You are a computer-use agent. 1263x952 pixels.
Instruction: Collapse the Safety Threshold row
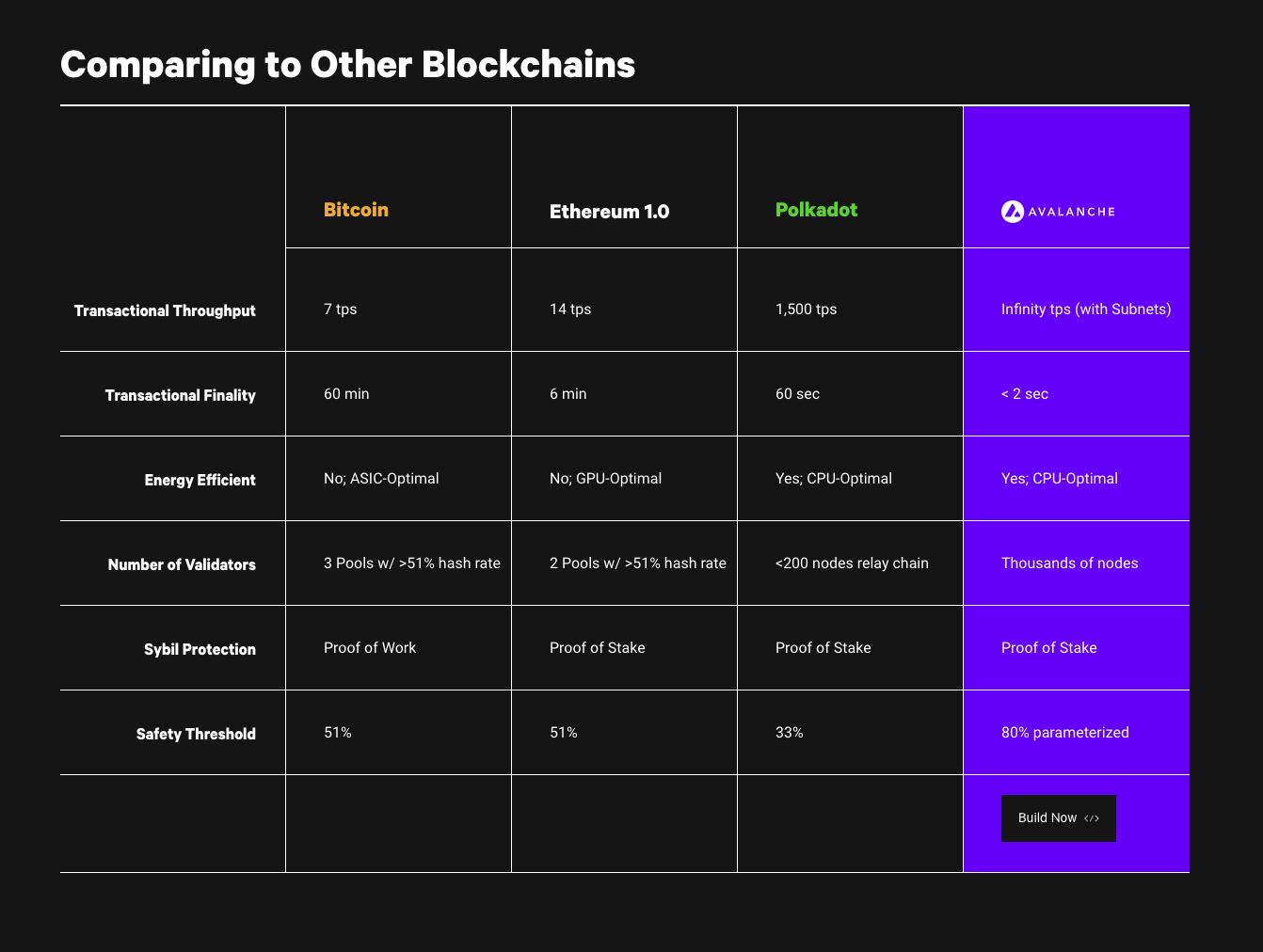click(x=196, y=734)
